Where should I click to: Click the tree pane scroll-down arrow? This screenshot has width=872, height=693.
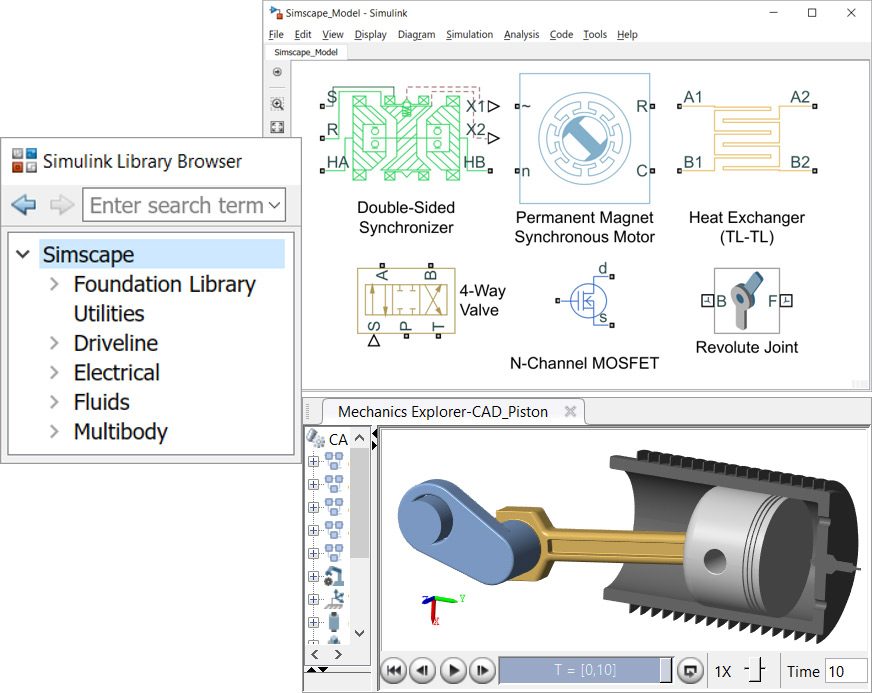(x=359, y=633)
